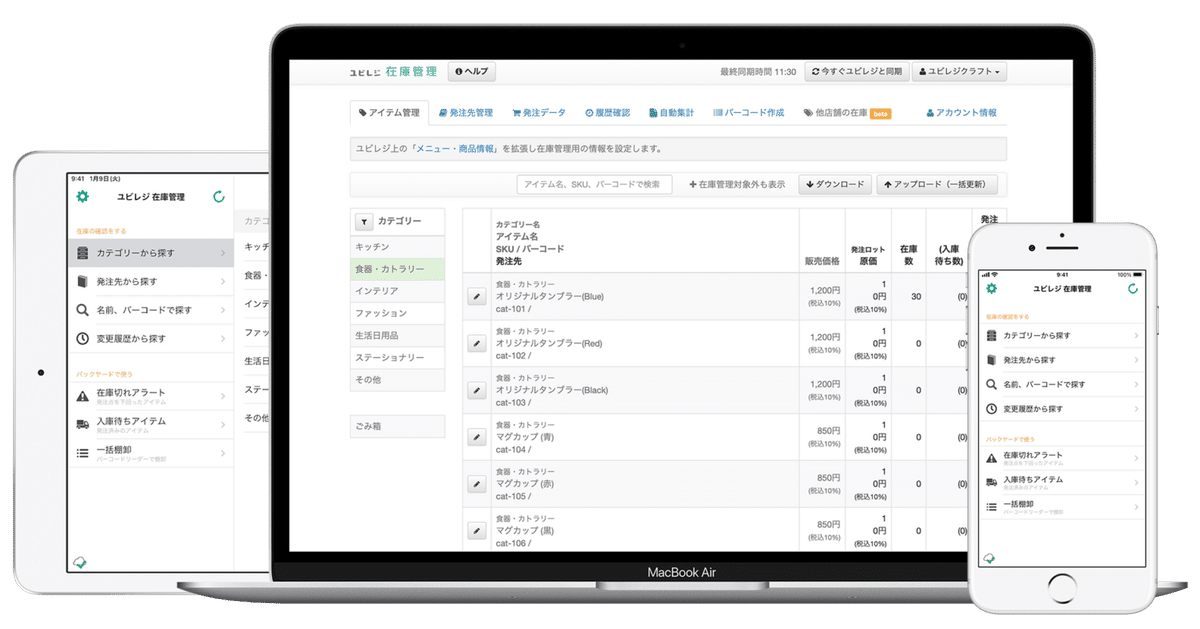Select 生活日用品 category in the sidebar

(397, 335)
